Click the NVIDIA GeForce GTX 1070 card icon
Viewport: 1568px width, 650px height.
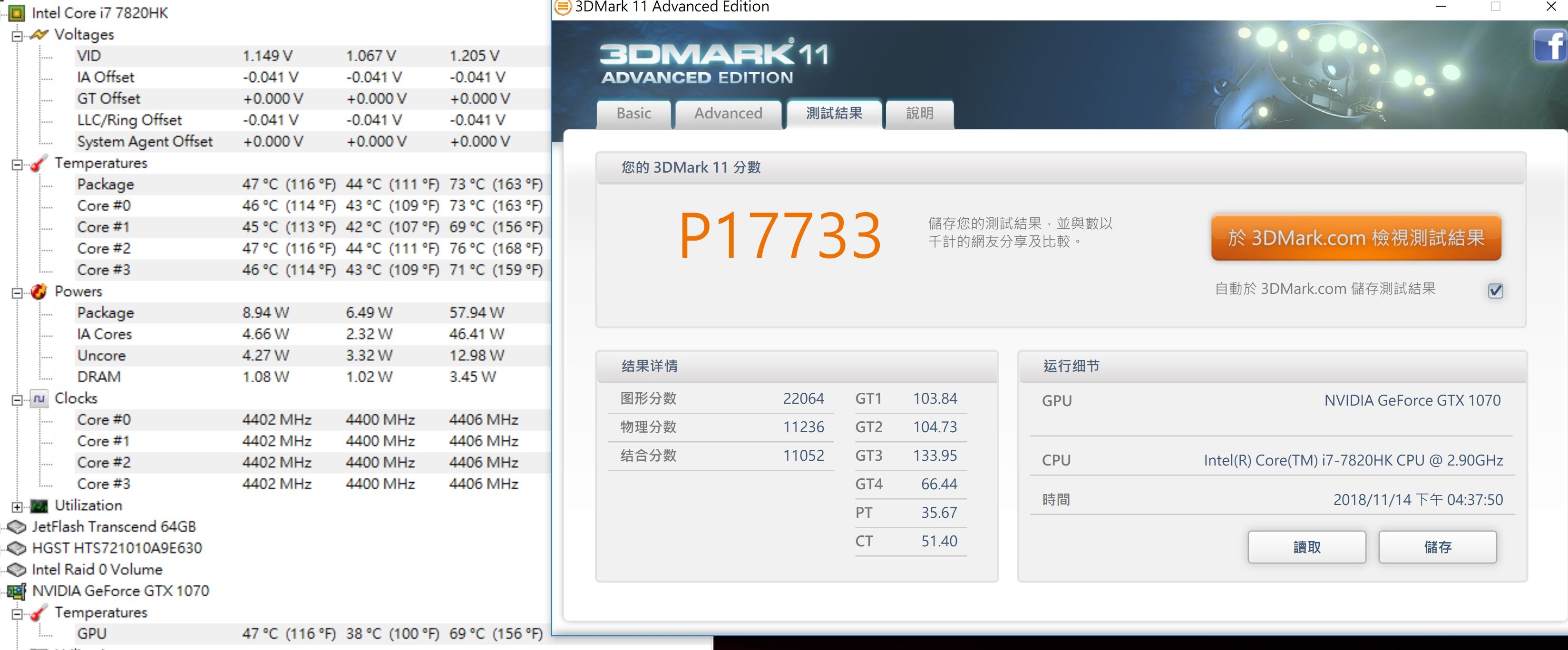pos(17,591)
